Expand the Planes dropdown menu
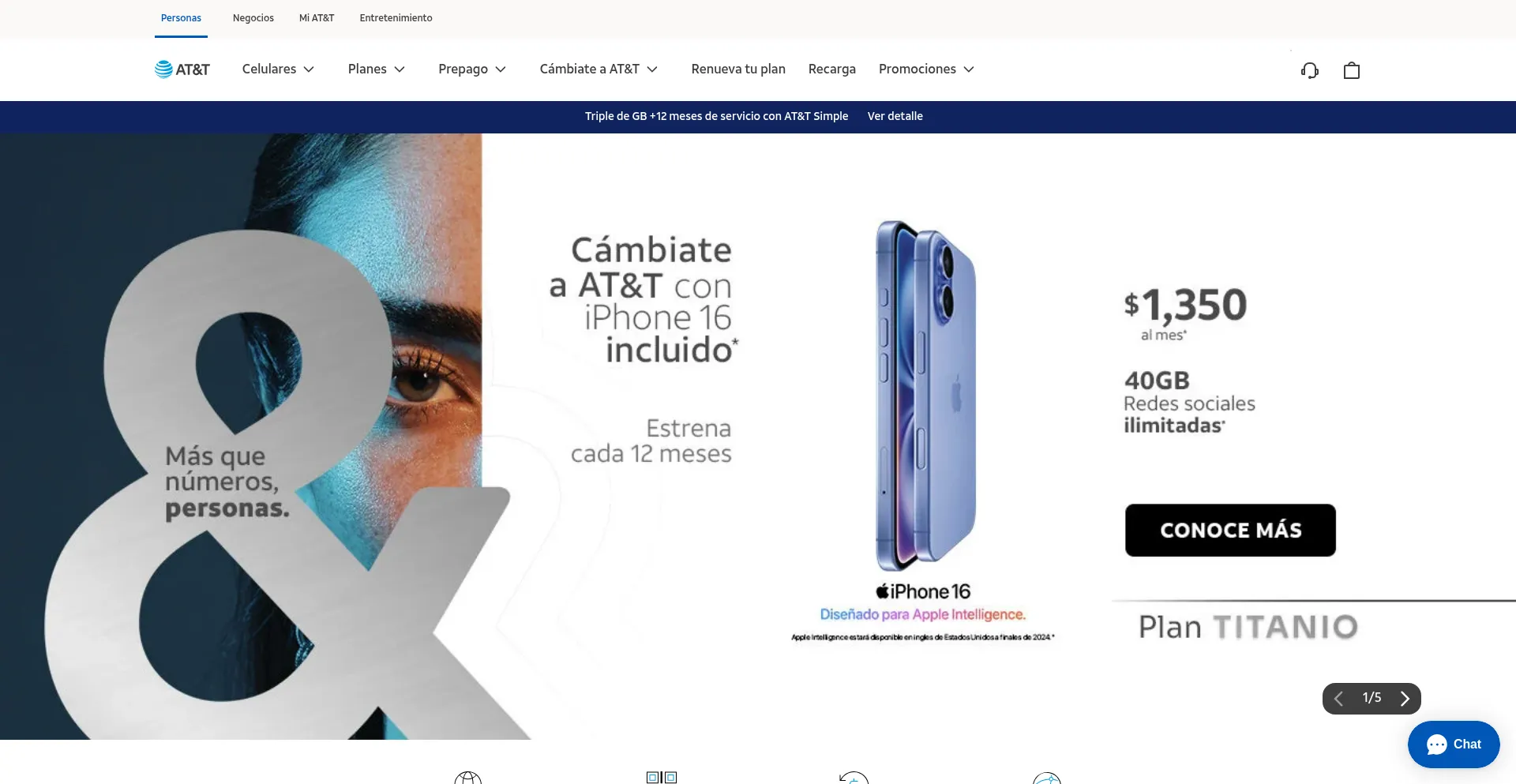Viewport: 1516px width, 784px height. (x=377, y=69)
